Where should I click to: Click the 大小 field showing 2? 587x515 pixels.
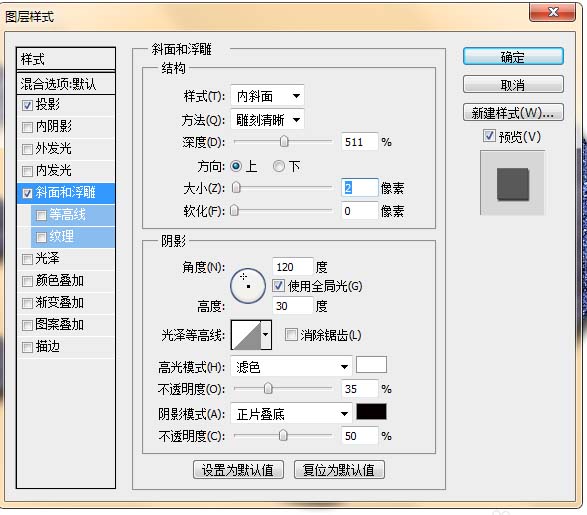coord(359,188)
